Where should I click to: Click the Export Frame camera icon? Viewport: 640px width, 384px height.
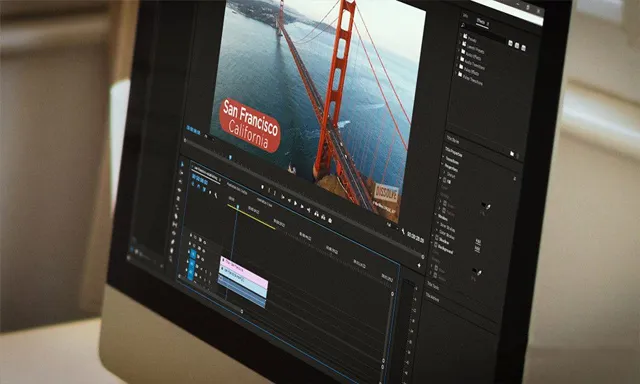329,220
